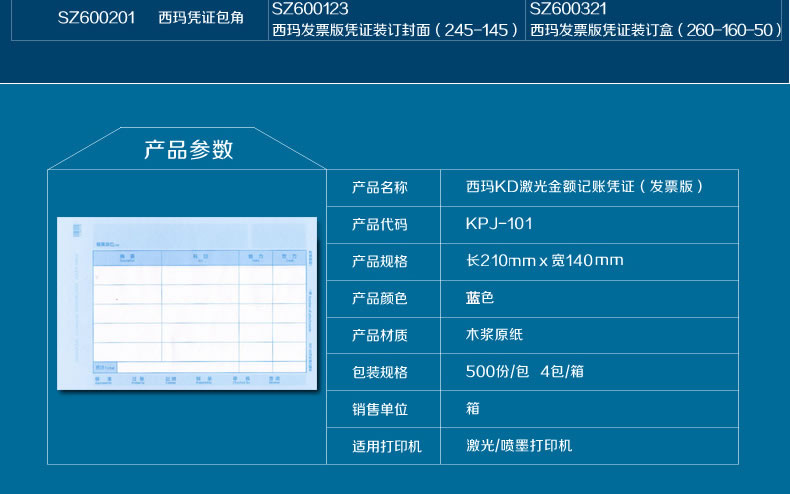The height and width of the screenshot is (494, 790).
Task: Click the 长210mm x 宽140mm value
Action: pyautogui.click(x=545, y=260)
